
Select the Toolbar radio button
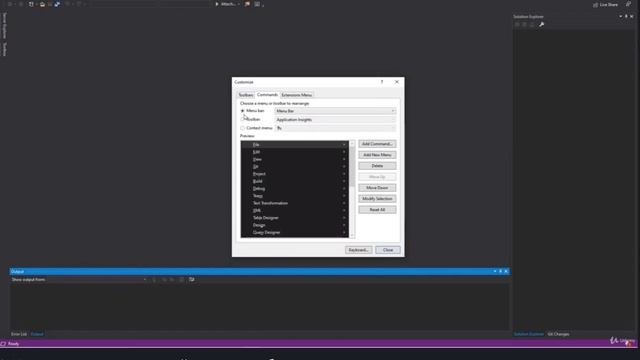pos(242,119)
